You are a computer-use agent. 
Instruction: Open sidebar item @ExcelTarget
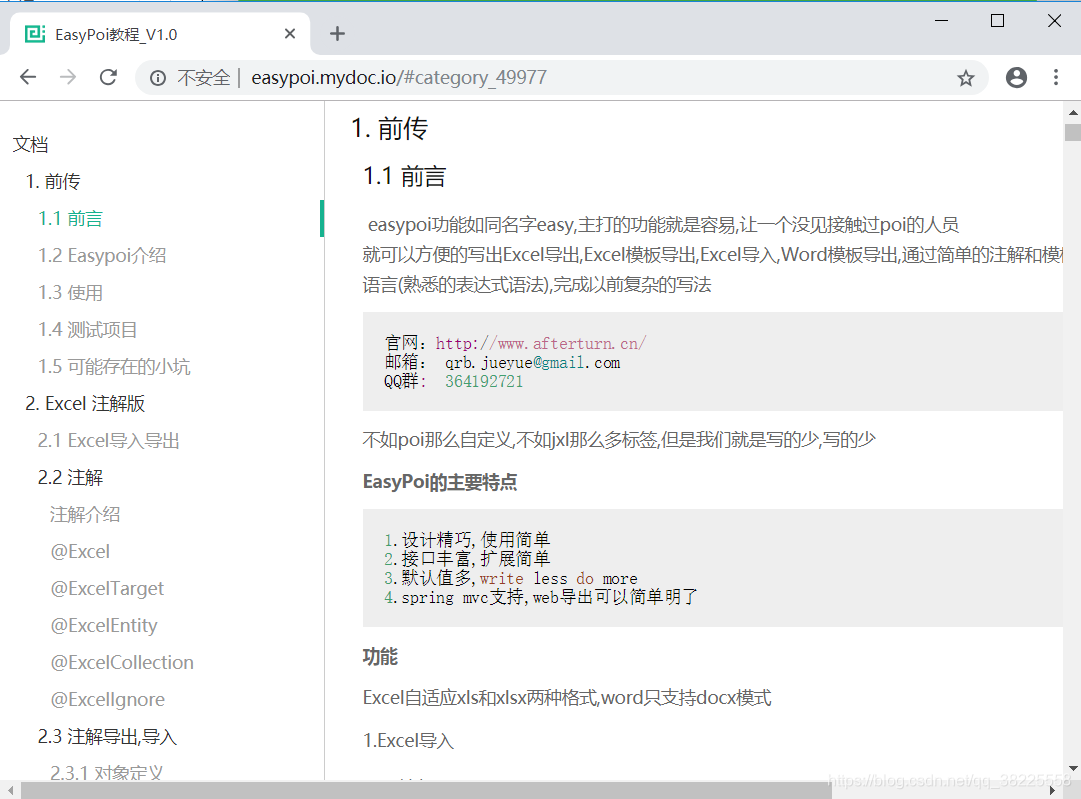[x=107, y=589]
